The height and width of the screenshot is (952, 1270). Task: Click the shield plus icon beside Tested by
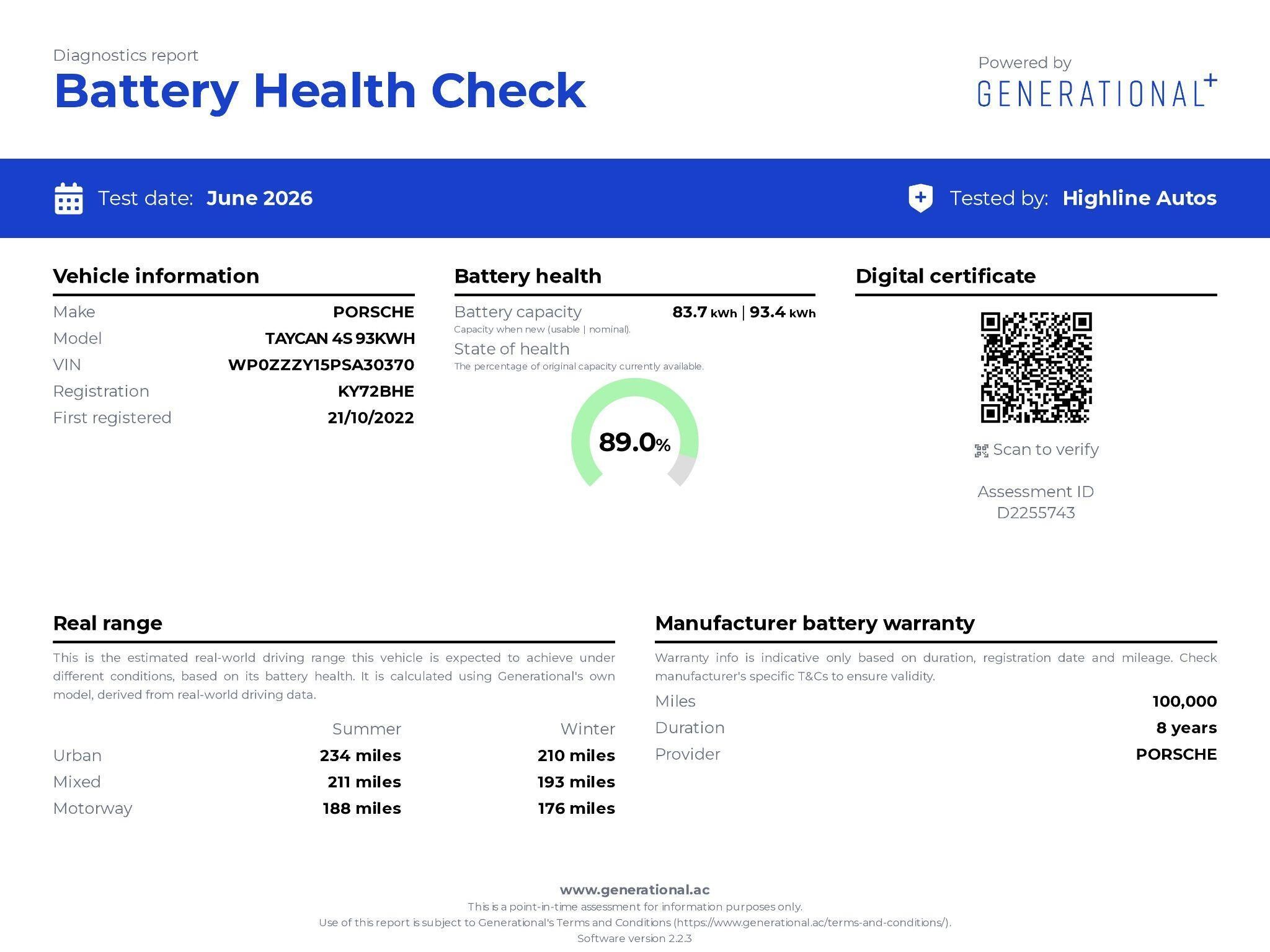(x=920, y=198)
